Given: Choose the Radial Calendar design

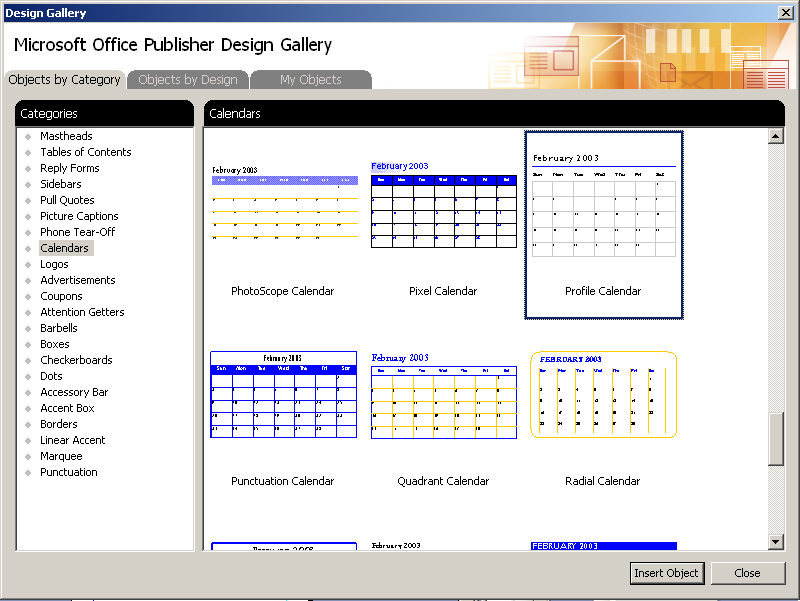Looking at the screenshot, I should [603, 395].
